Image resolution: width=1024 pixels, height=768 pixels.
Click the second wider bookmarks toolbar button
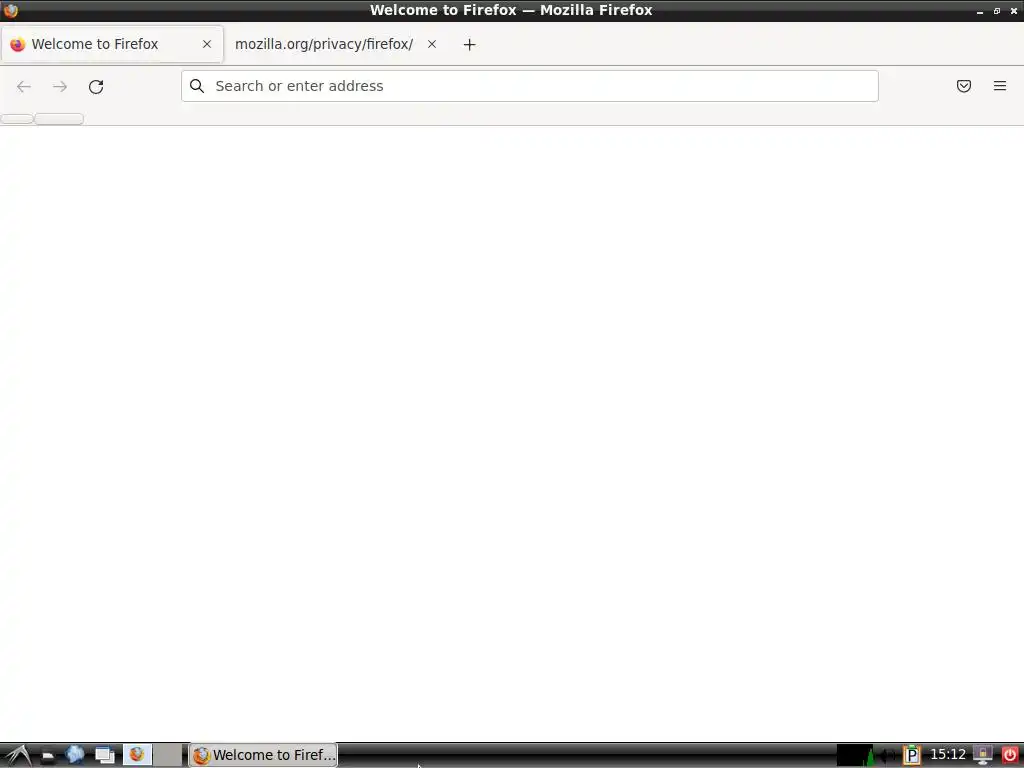pyautogui.click(x=59, y=119)
